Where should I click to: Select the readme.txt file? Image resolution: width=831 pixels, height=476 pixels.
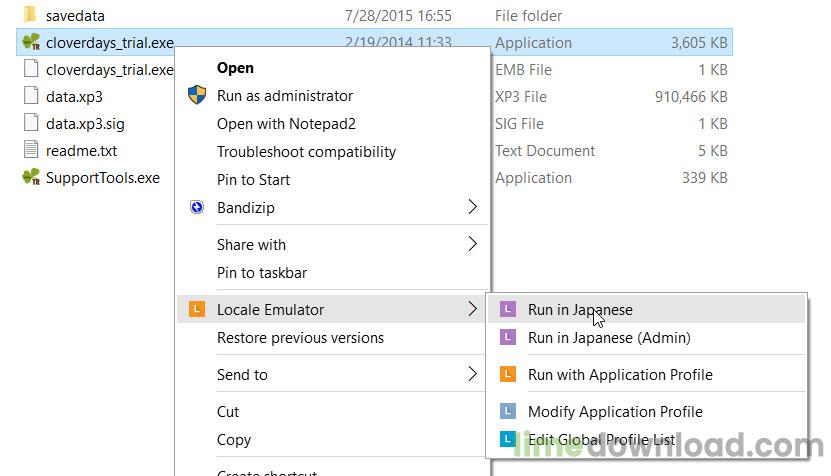[80, 151]
